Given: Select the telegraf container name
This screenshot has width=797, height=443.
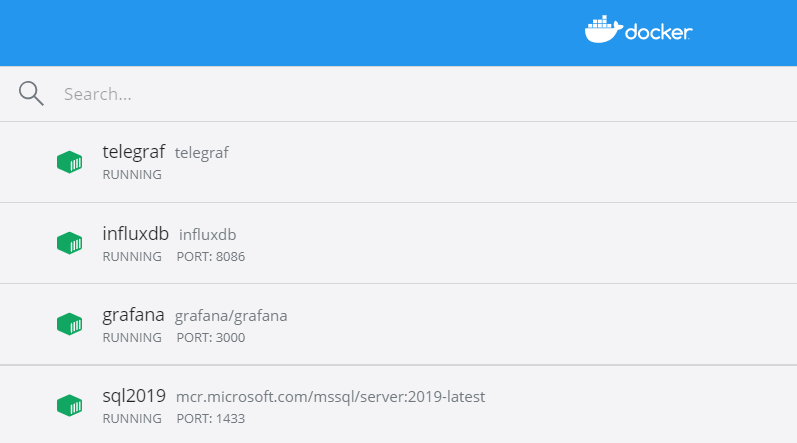Looking at the screenshot, I should (x=134, y=151).
